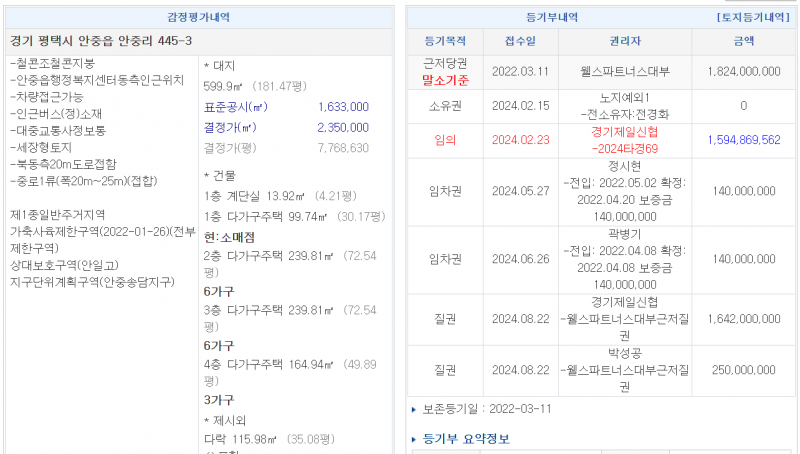Expand the 등기부 요약정보 section arrow
The image size is (800, 454).
tap(416, 439)
